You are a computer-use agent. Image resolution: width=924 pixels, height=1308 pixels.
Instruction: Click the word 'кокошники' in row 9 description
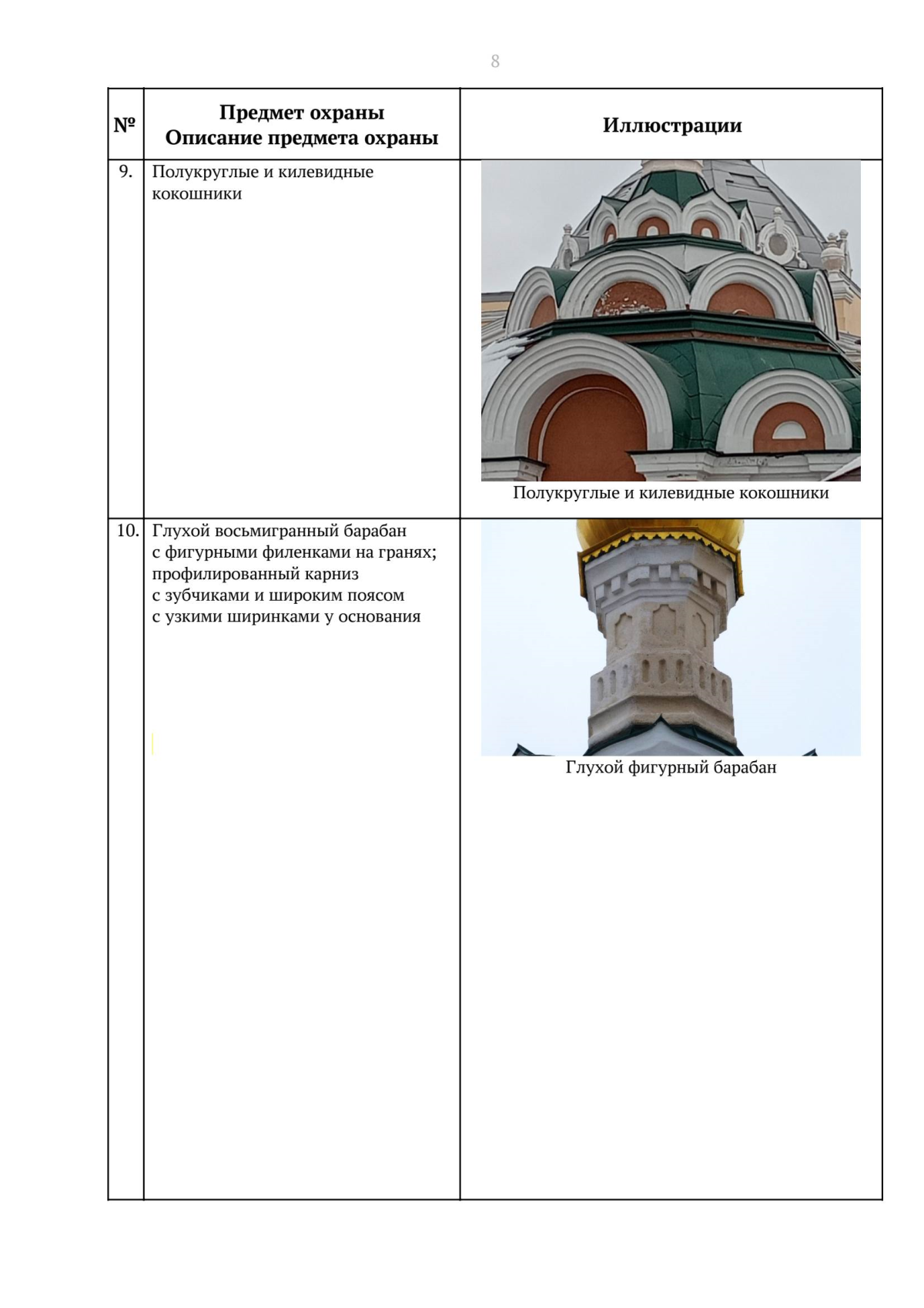[x=197, y=193]
